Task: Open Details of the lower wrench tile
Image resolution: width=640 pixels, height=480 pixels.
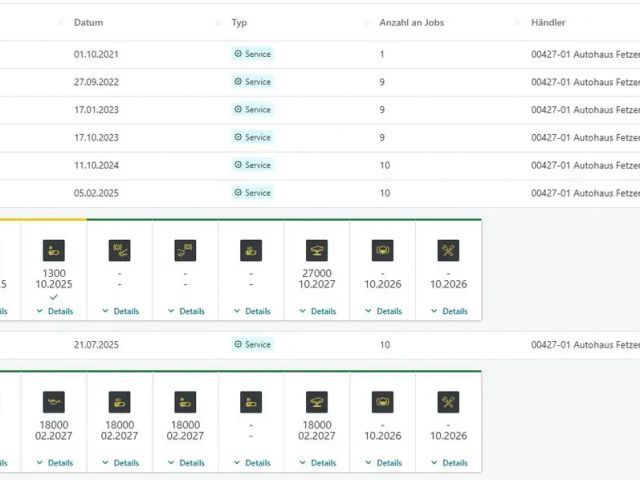Action: tap(448, 463)
